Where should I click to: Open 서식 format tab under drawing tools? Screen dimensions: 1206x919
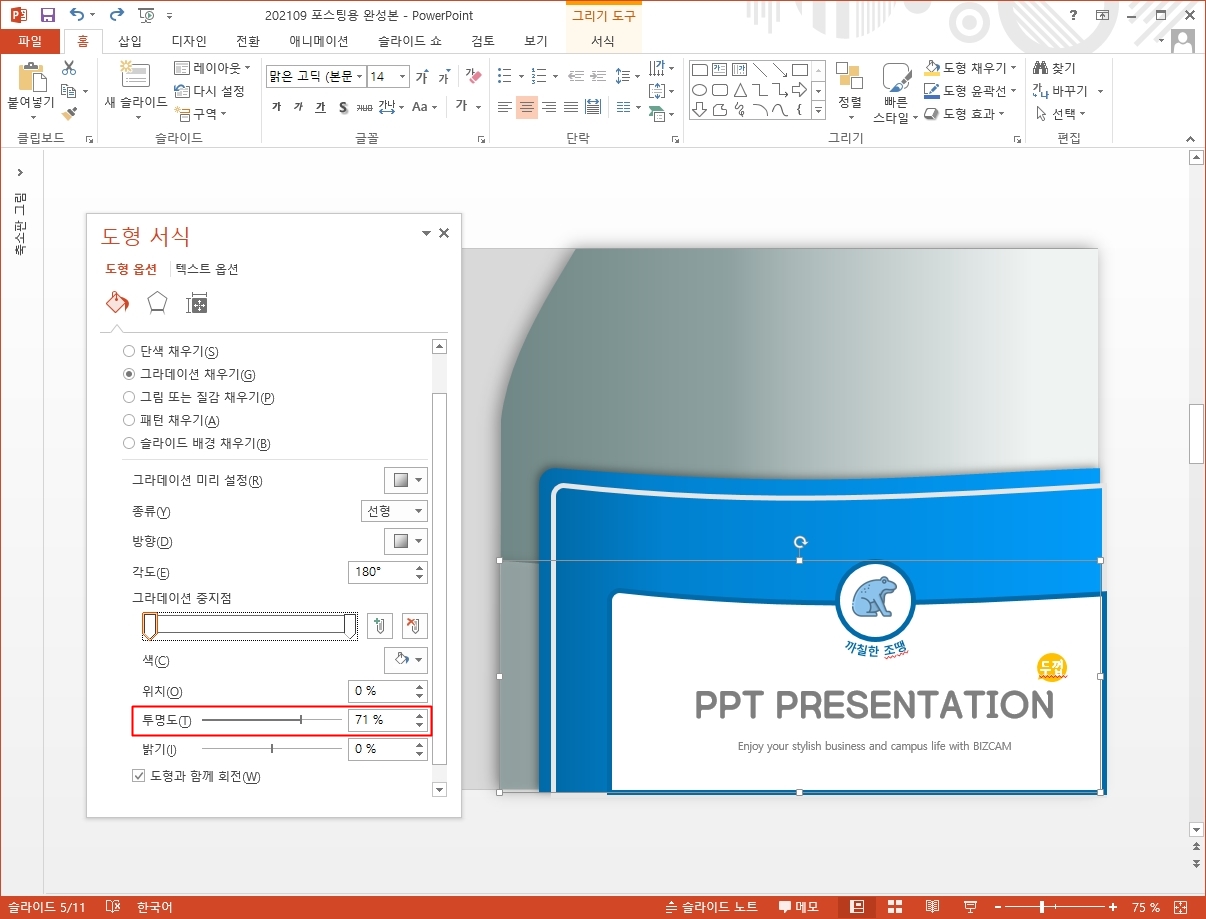pos(603,41)
